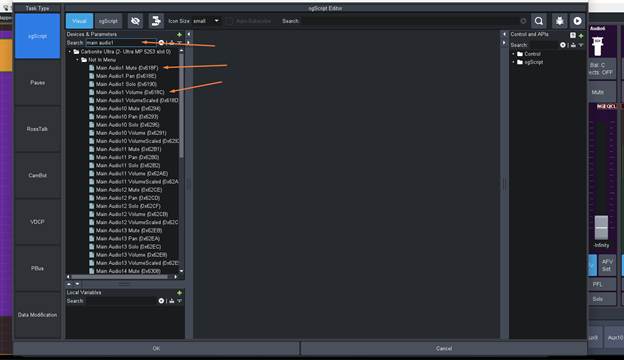The image size is (624, 360).
Task: Click the collapse-all icon beside Local Variables search
Action: pyautogui.click(x=172, y=301)
